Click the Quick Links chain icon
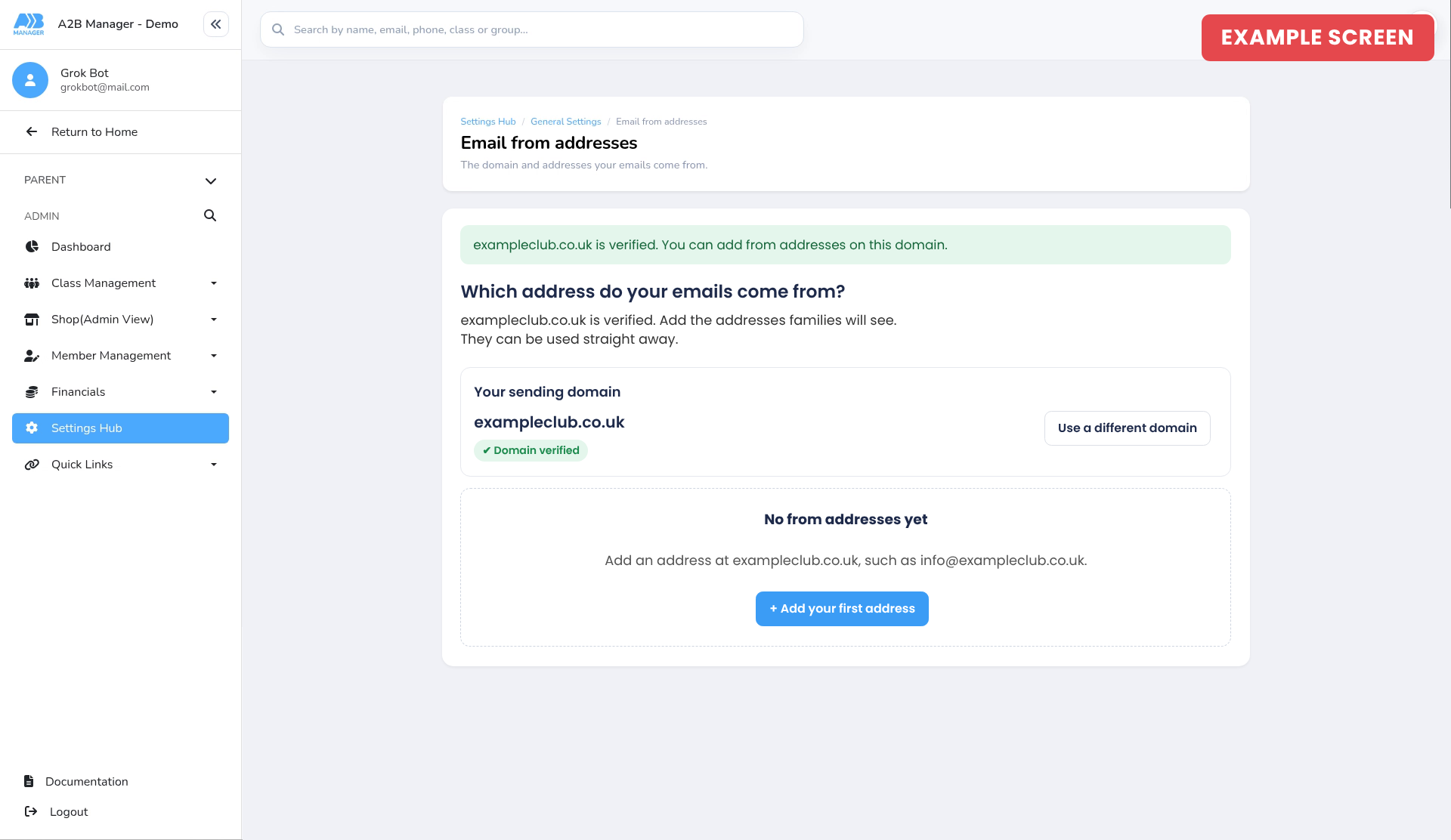The height and width of the screenshot is (840, 1451). pyautogui.click(x=32, y=465)
